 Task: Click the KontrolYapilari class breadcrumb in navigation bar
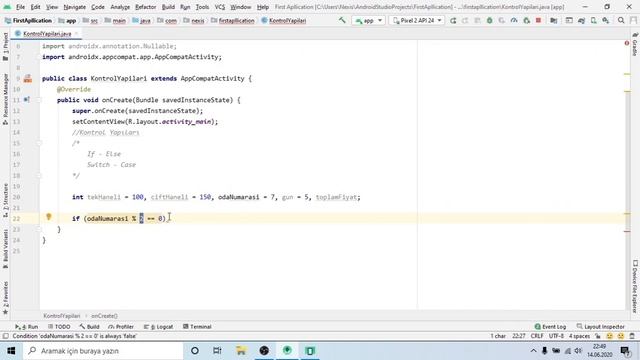[284, 20]
